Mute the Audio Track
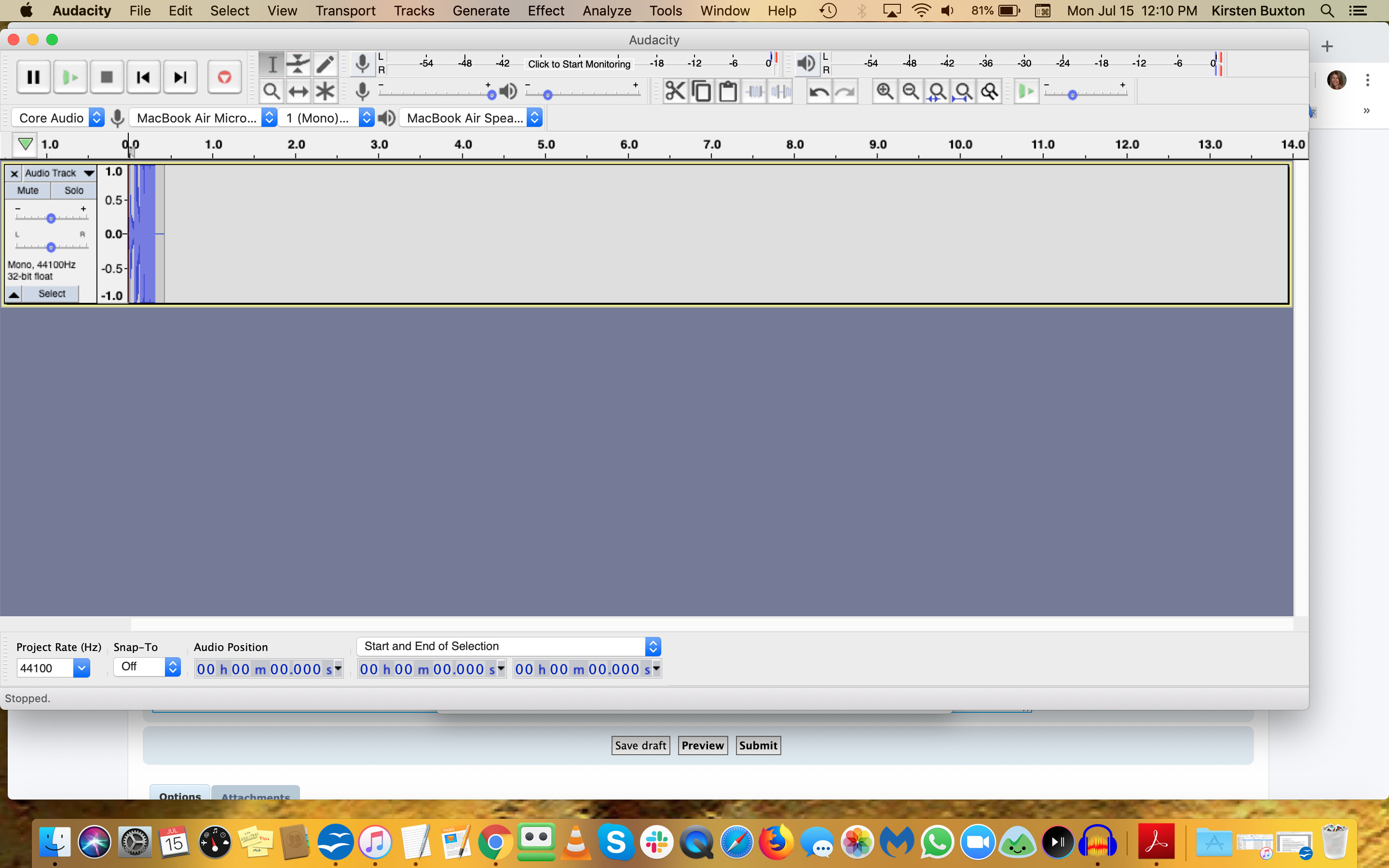1389x868 pixels. (27, 190)
